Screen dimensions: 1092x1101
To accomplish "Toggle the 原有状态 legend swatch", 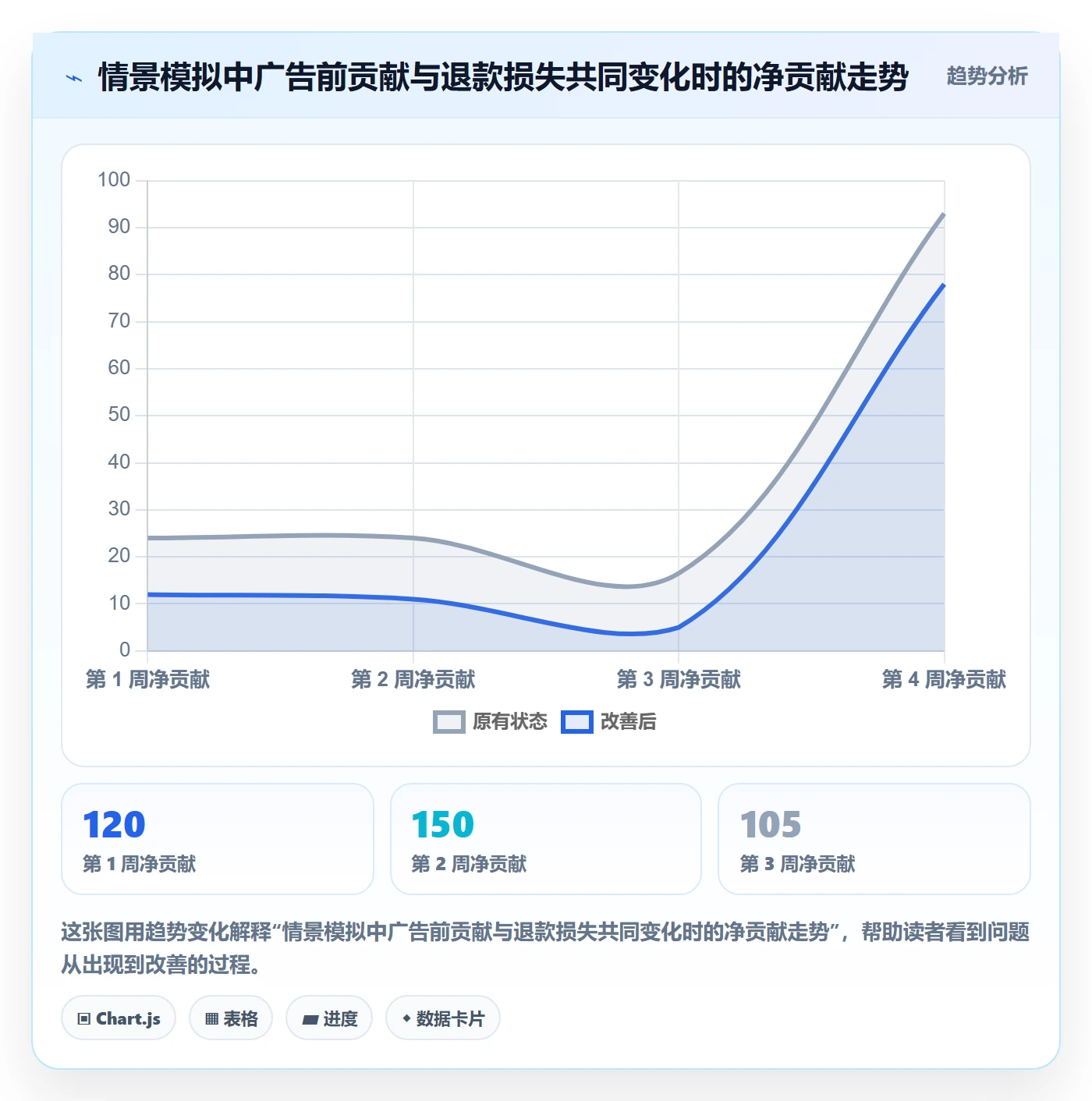I will coord(448,722).
